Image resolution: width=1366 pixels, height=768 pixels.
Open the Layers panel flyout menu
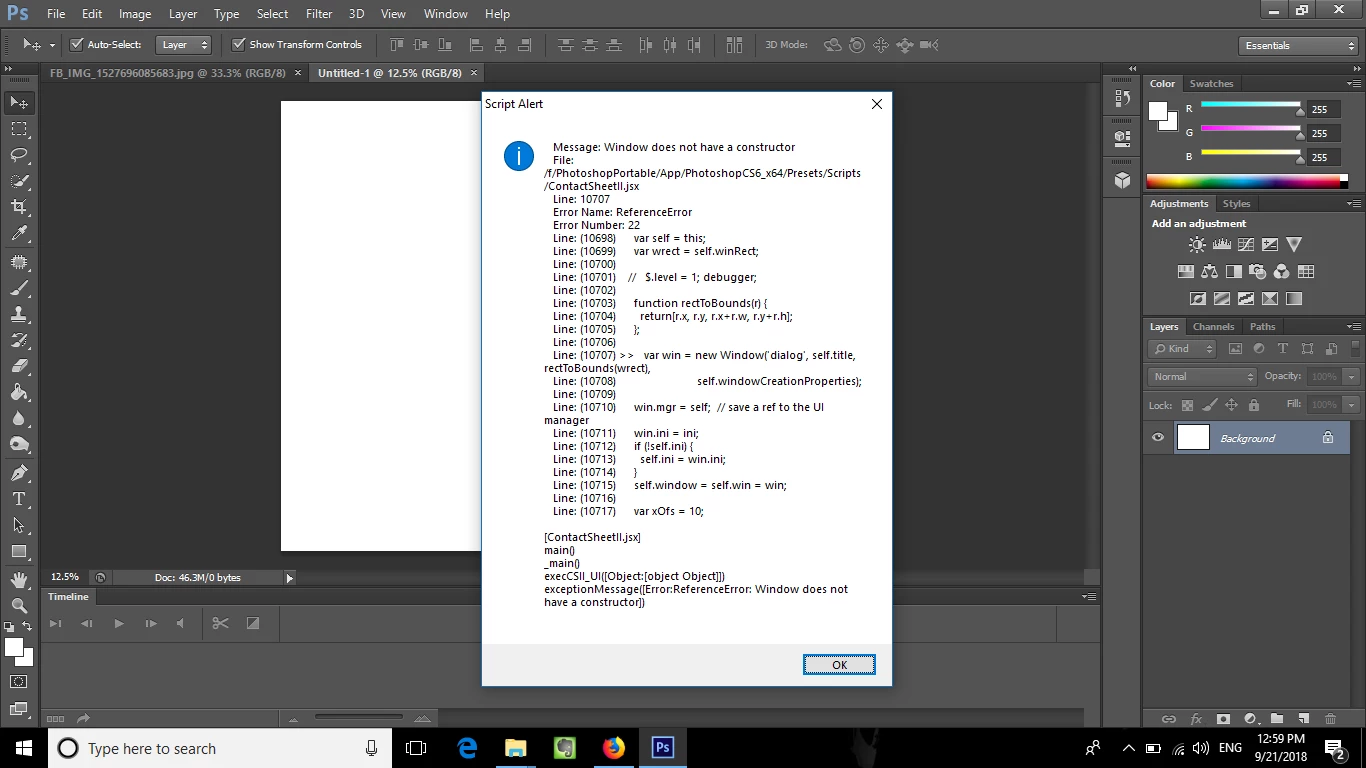click(x=1354, y=326)
